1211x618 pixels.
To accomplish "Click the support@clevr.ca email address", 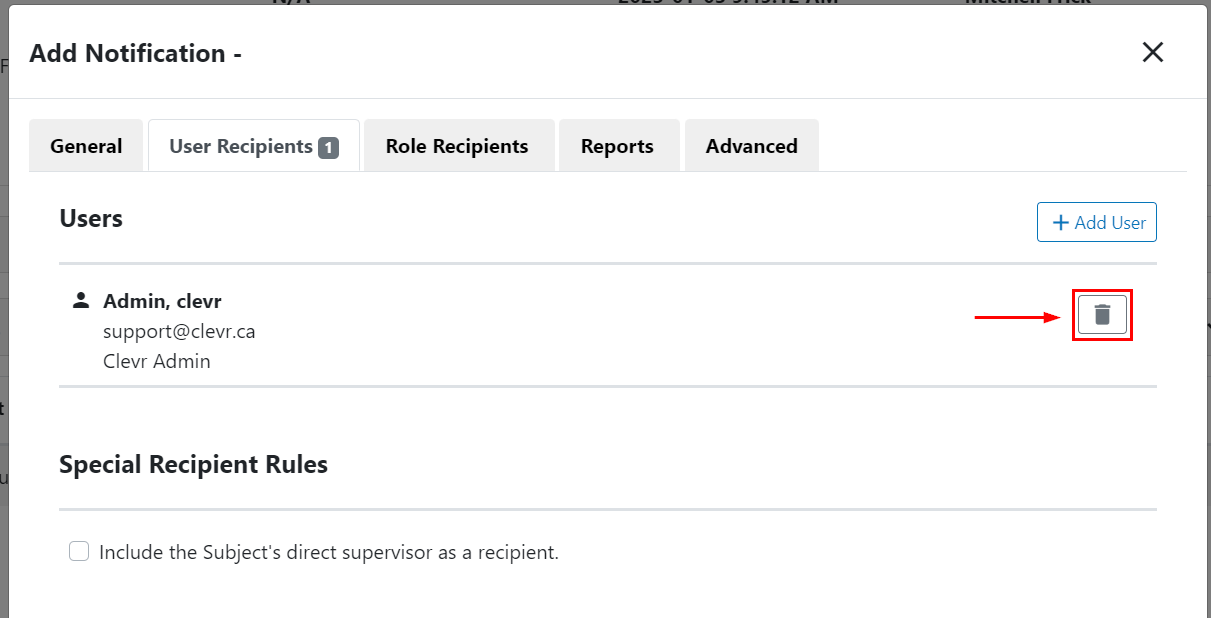I will [x=179, y=331].
